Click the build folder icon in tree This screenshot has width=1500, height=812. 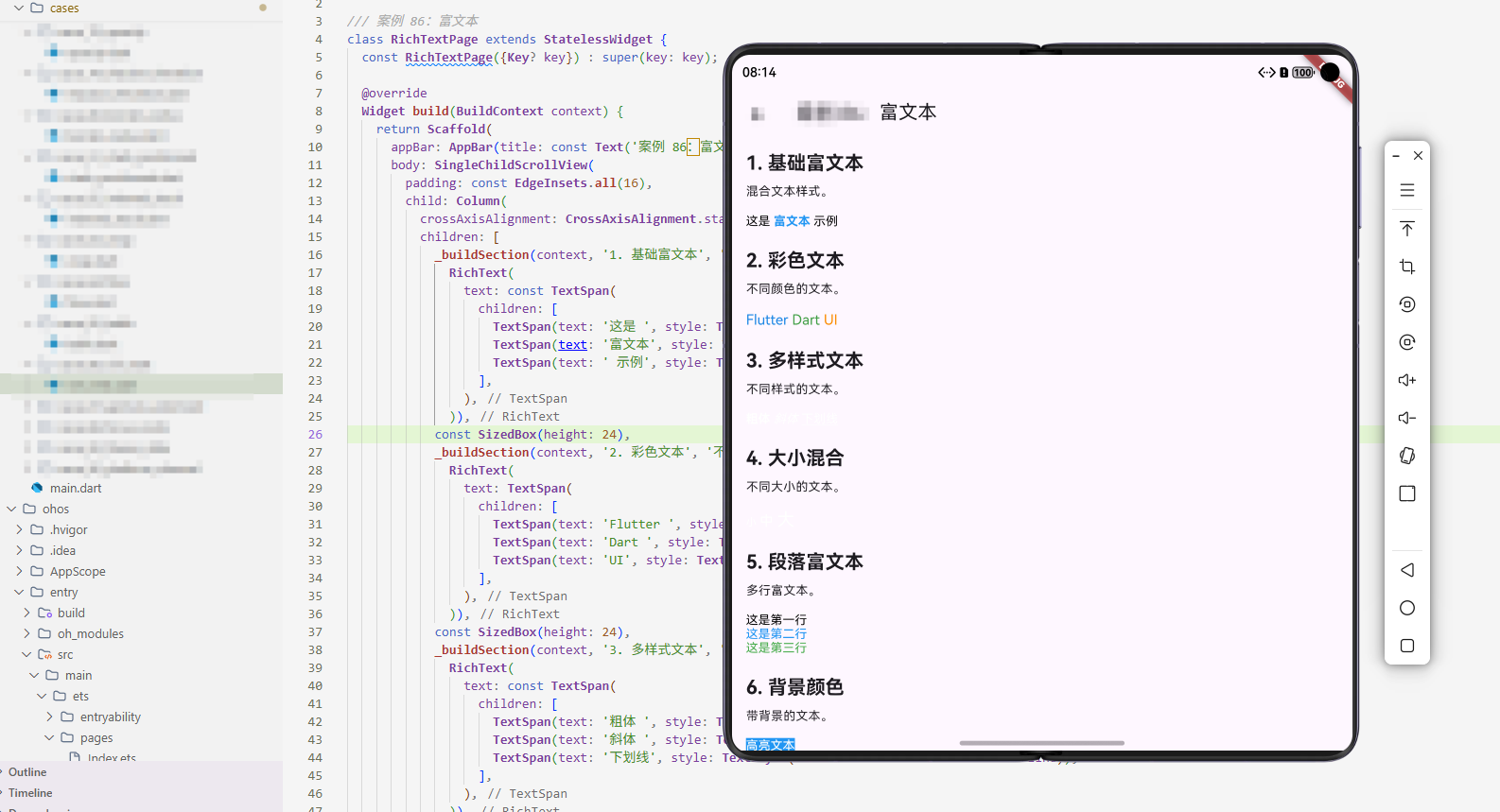[x=44, y=613]
